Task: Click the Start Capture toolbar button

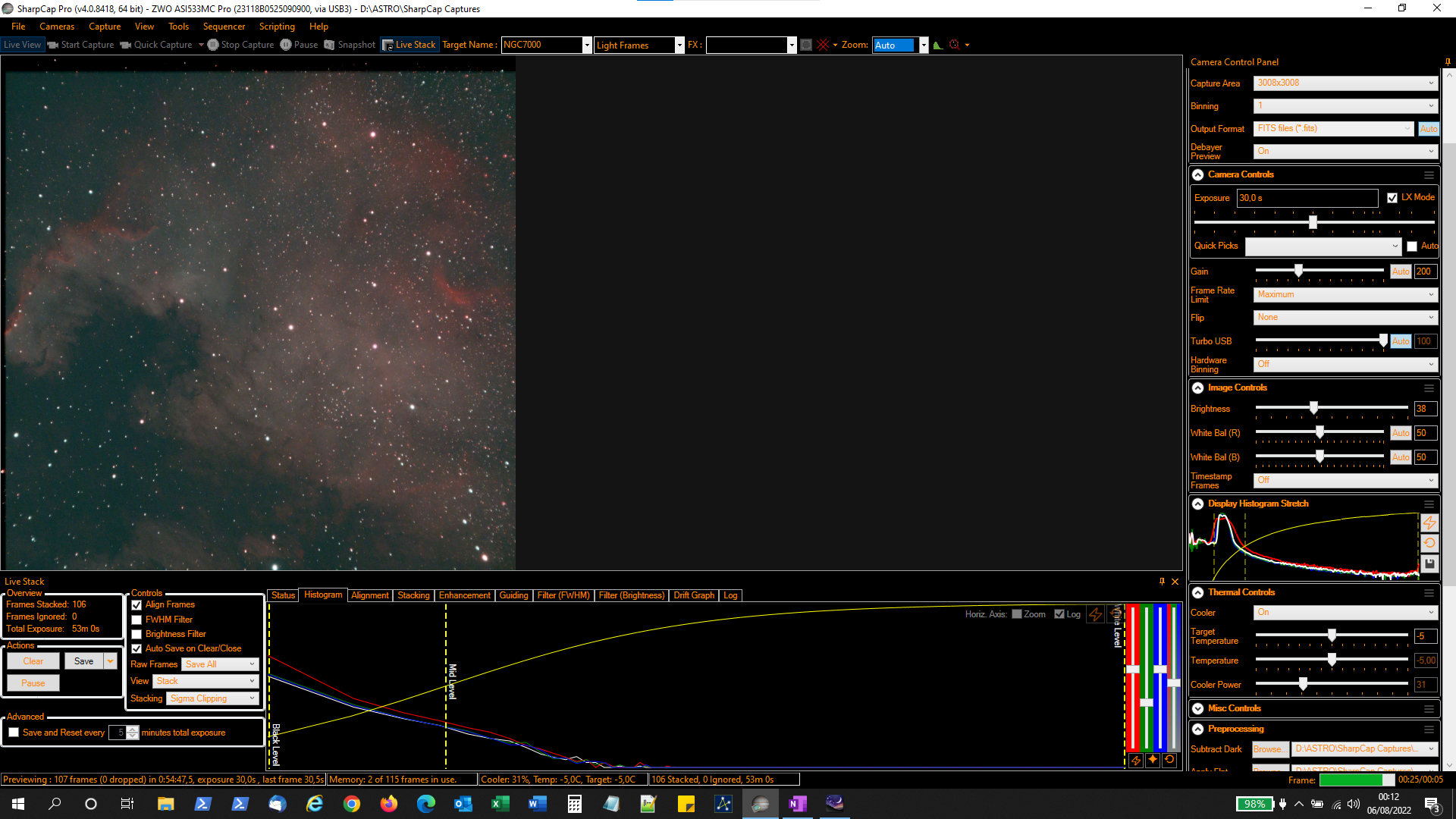Action: 80,45
